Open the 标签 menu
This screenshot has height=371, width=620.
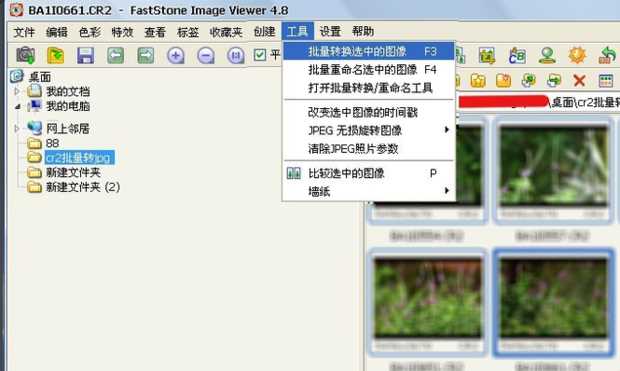click(x=188, y=32)
